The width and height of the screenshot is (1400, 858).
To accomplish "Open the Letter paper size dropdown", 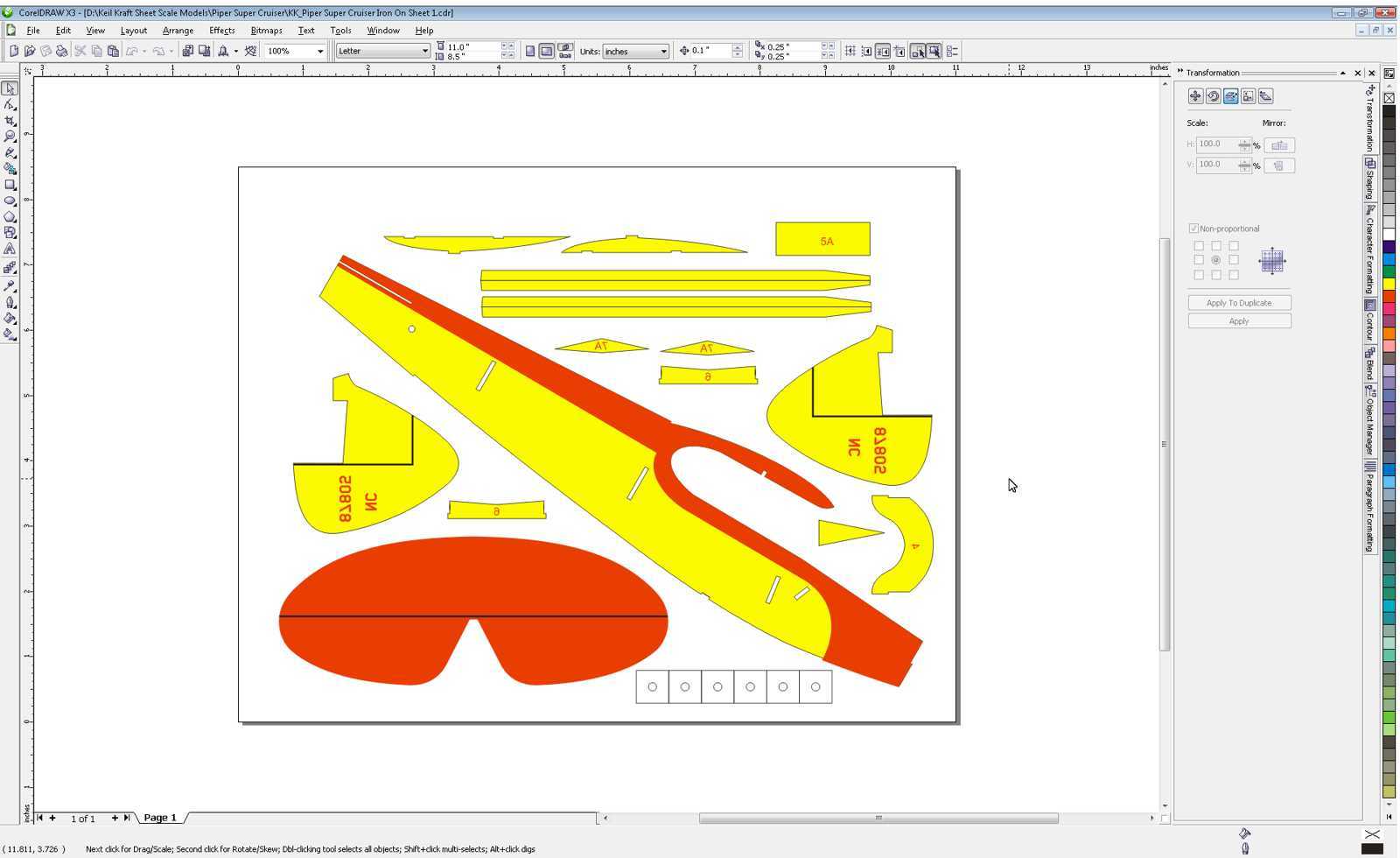I will tap(425, 51).
